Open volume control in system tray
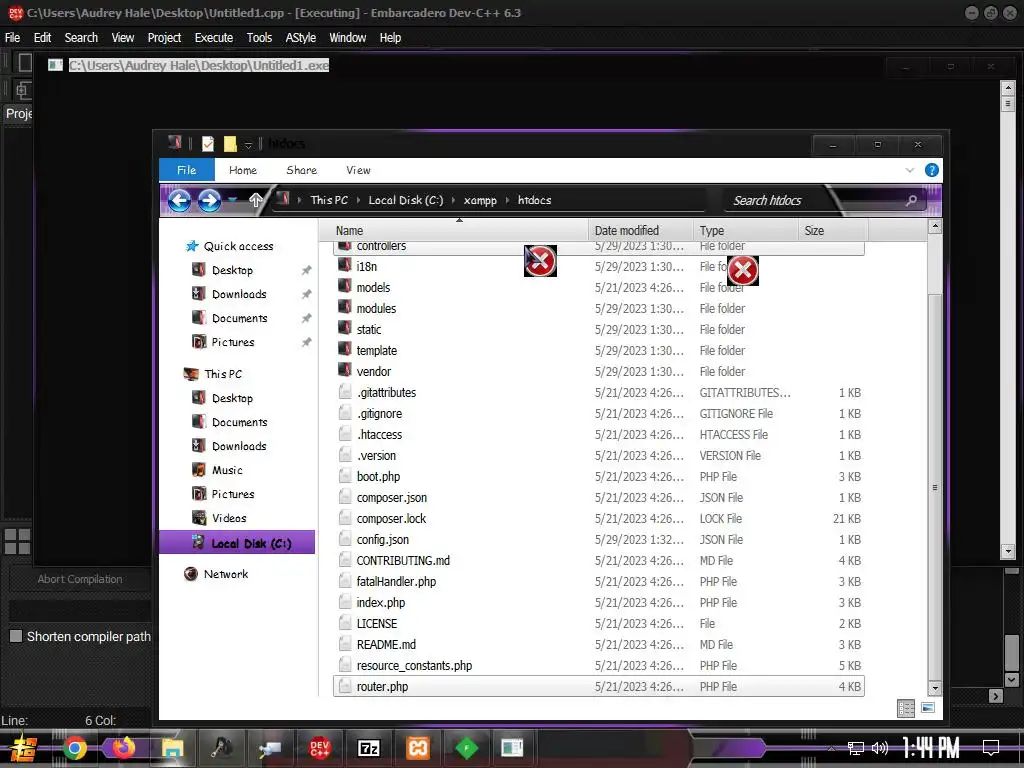 [879, 748]
